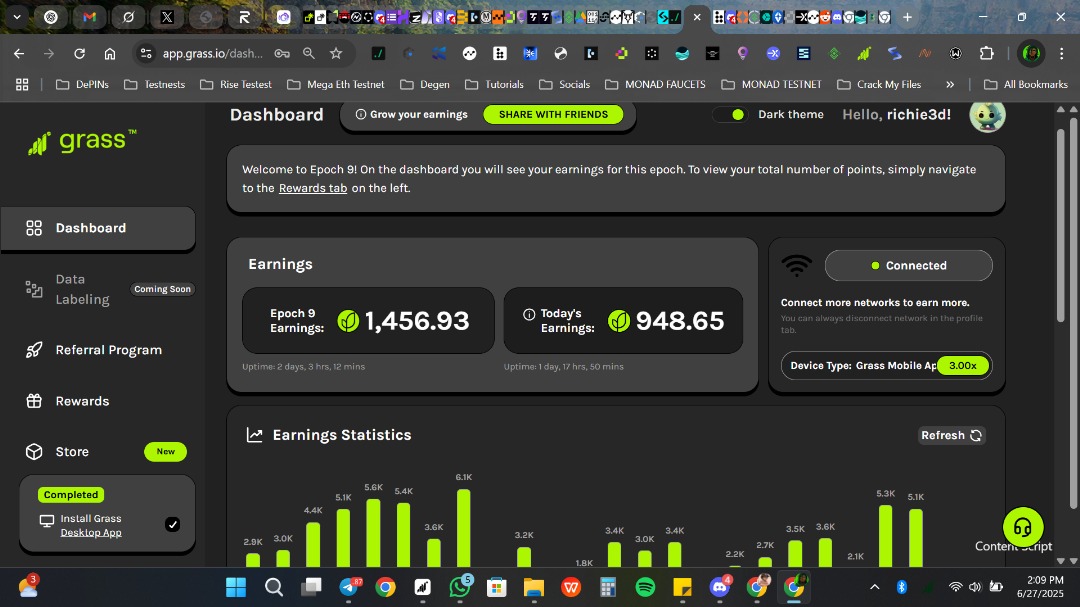Click the wifi network icon in the connection card
This screenshot has height=607, width=1080.
pyautogui.click(x=796, y=265)
